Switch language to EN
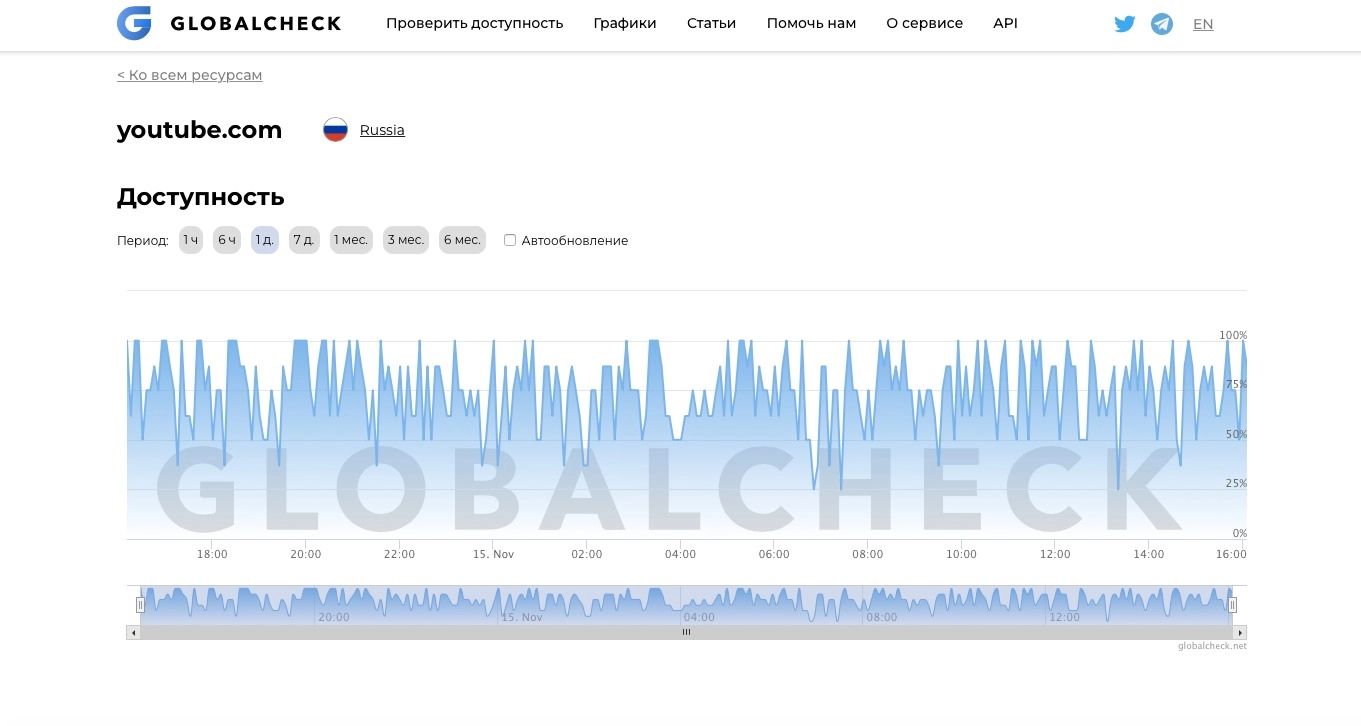The height and width of the screenshot is (726, 1361). (1203, 24)
